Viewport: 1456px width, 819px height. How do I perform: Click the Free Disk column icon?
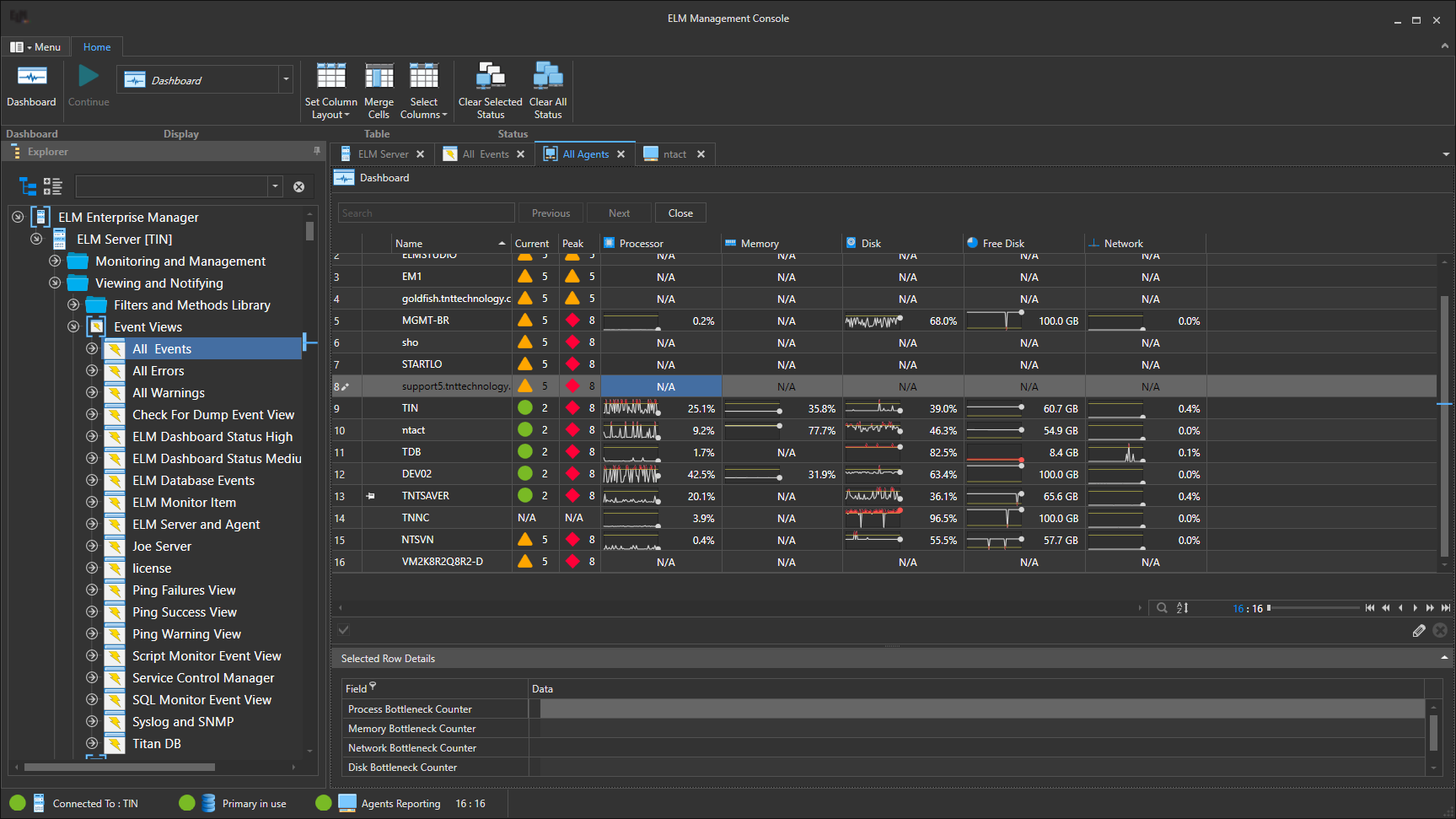click(973, 243)
